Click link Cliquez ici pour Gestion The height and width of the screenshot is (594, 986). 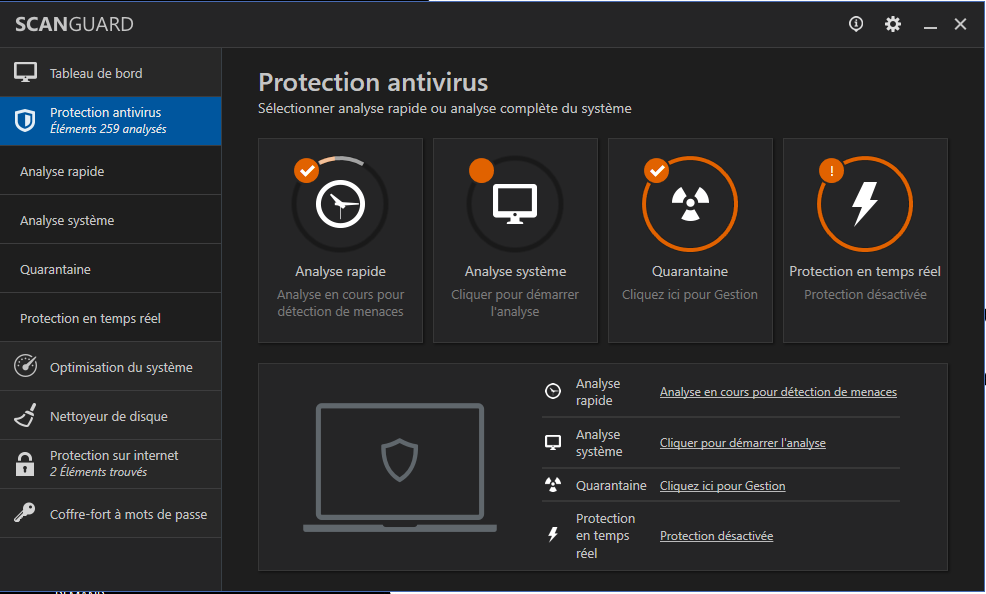click(723, 485)
